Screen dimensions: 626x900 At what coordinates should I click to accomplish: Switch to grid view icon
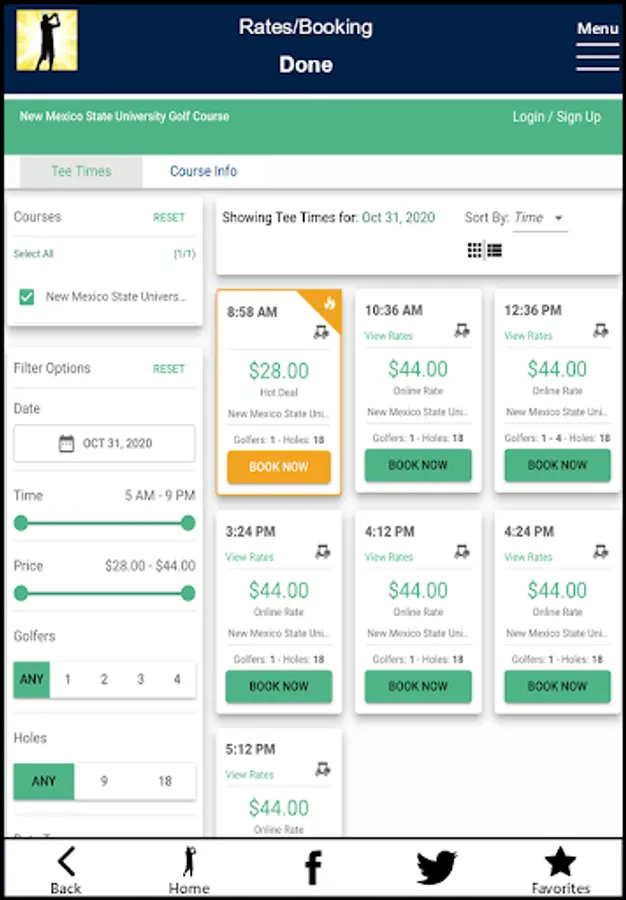point(475,250)
